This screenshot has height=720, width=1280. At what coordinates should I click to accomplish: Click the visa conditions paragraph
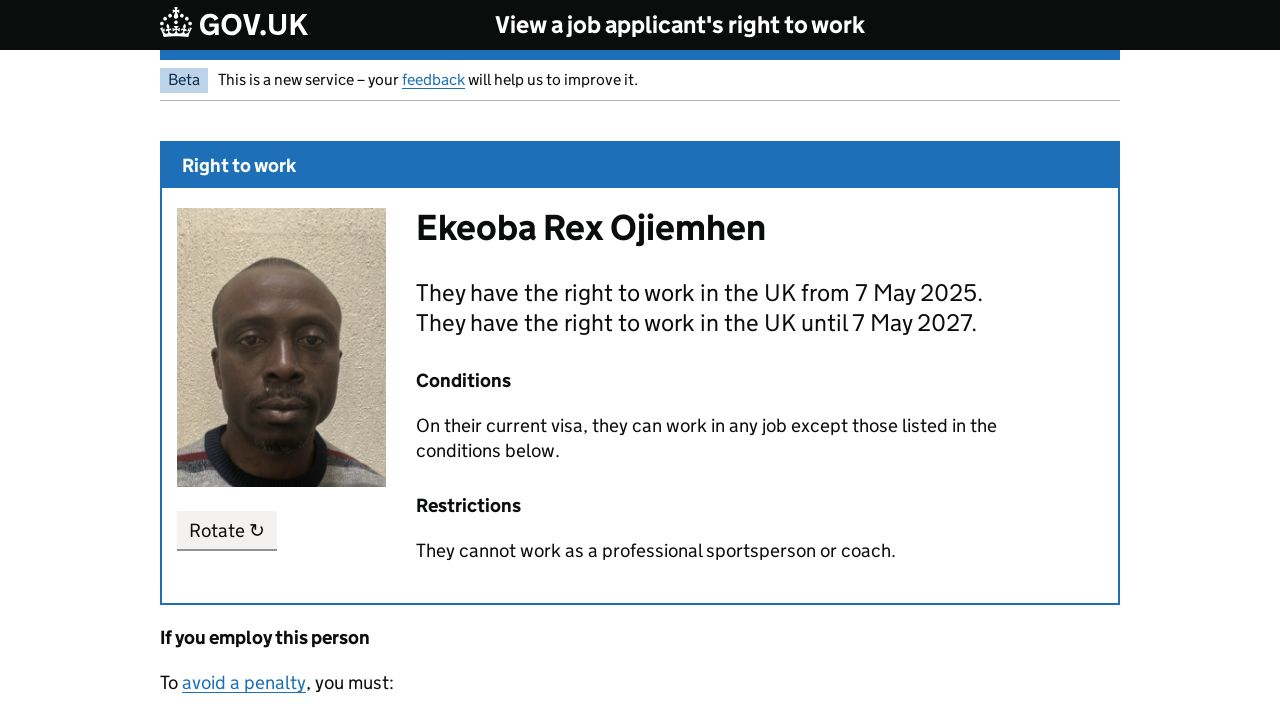tap(706, 438)
